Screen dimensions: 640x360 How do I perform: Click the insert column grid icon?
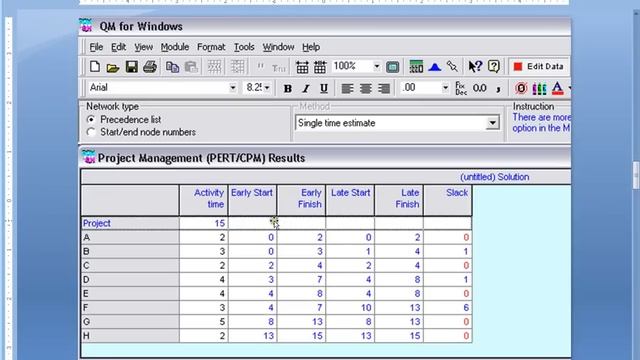click(237, 67)
